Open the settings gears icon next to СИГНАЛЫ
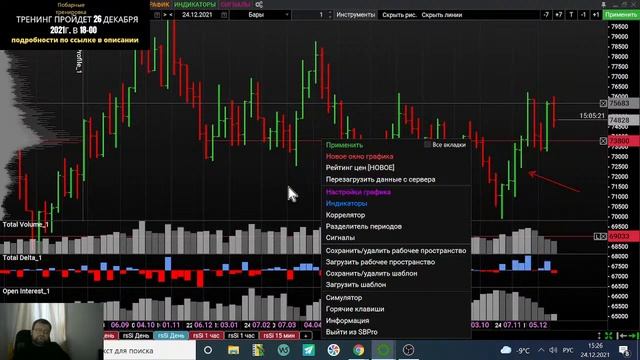This screenshot has width=640, height=360. (x=259, y=4)
